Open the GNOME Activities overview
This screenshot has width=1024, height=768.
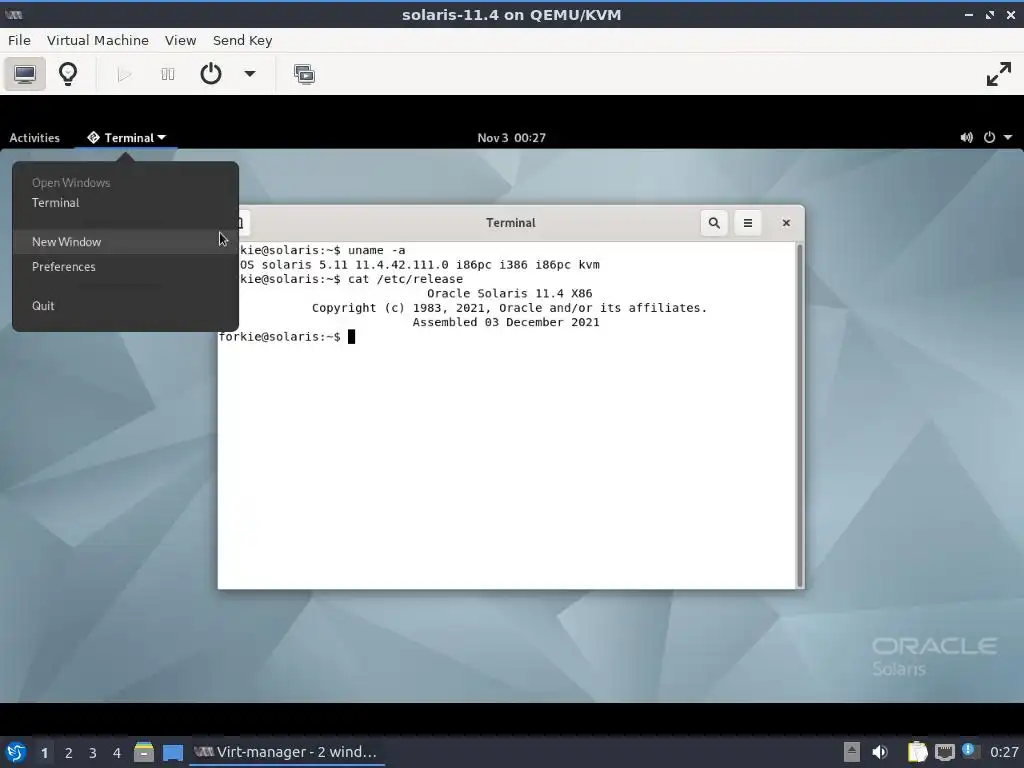[x=35, y=138]
